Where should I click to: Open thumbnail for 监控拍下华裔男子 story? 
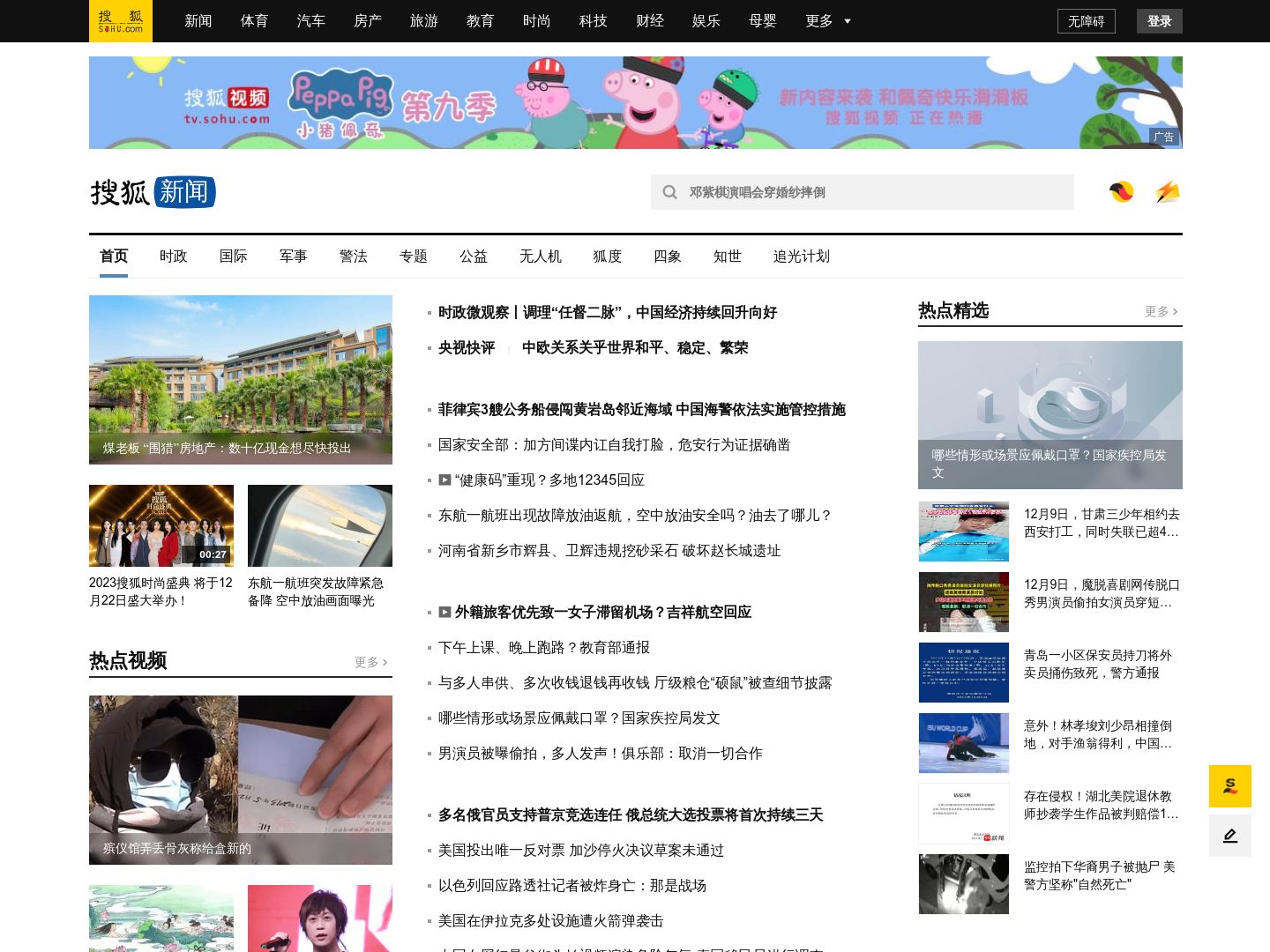coord(964,884)
